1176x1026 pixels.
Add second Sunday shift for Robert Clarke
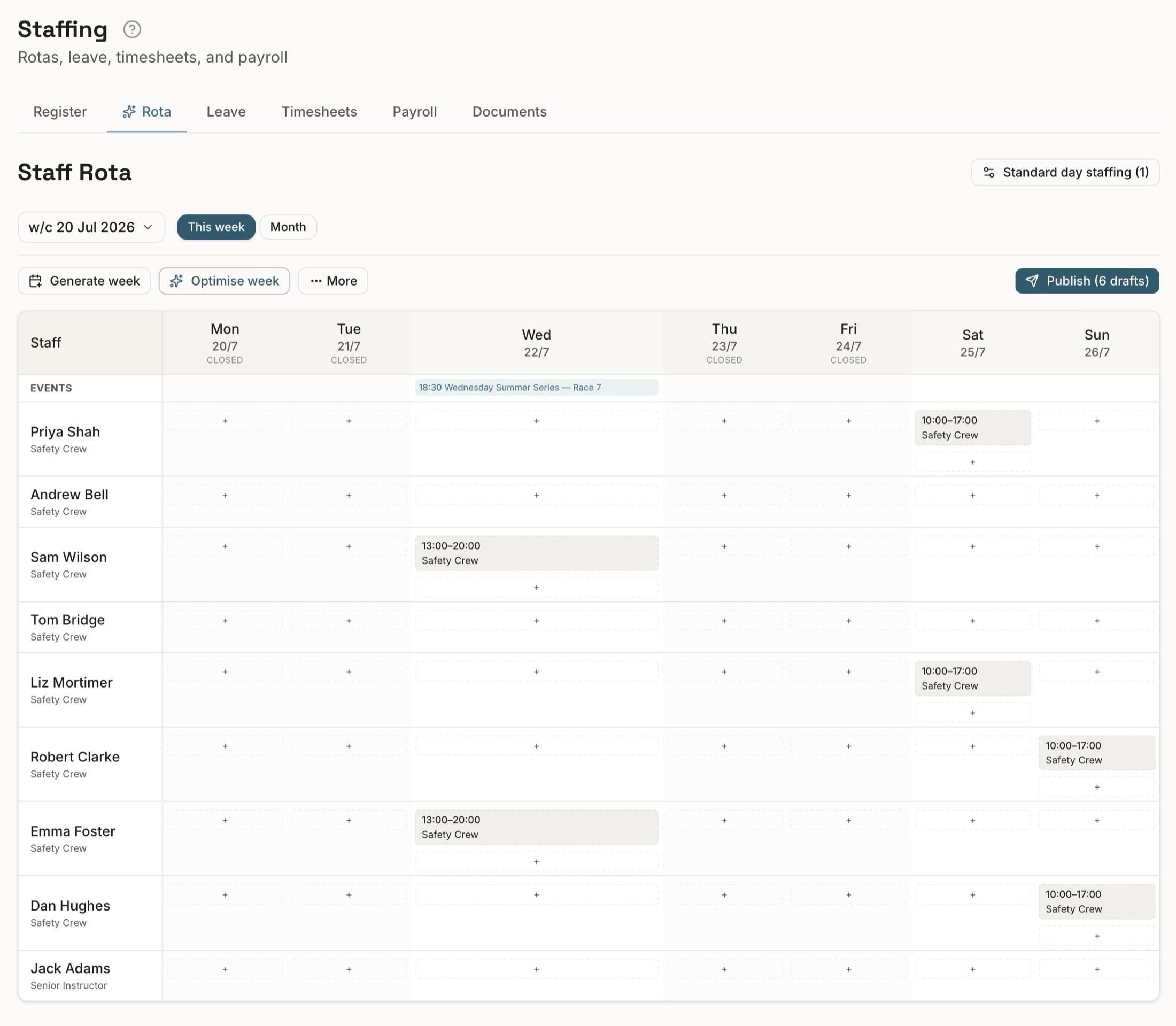1096,787
